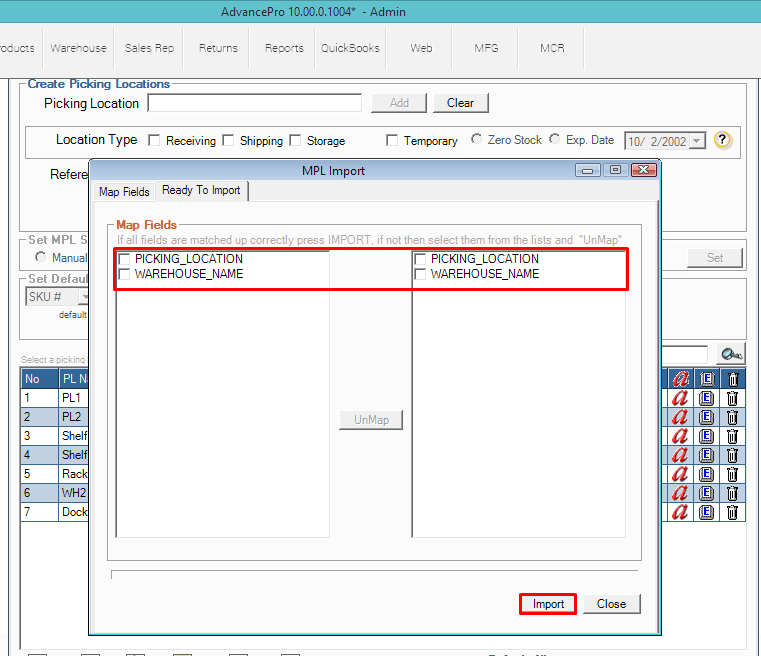761x656 pixels.
Task: Click the Clear button beside Add
Action: coord(460,103)
